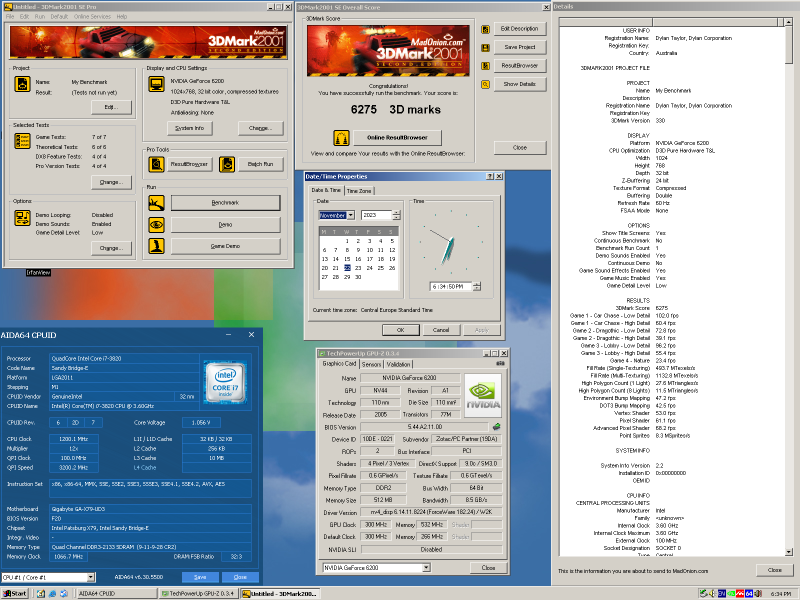
Task: Click Cancel in Date/Time Properties
Action: pyautogui.click(x=441, y=330)
